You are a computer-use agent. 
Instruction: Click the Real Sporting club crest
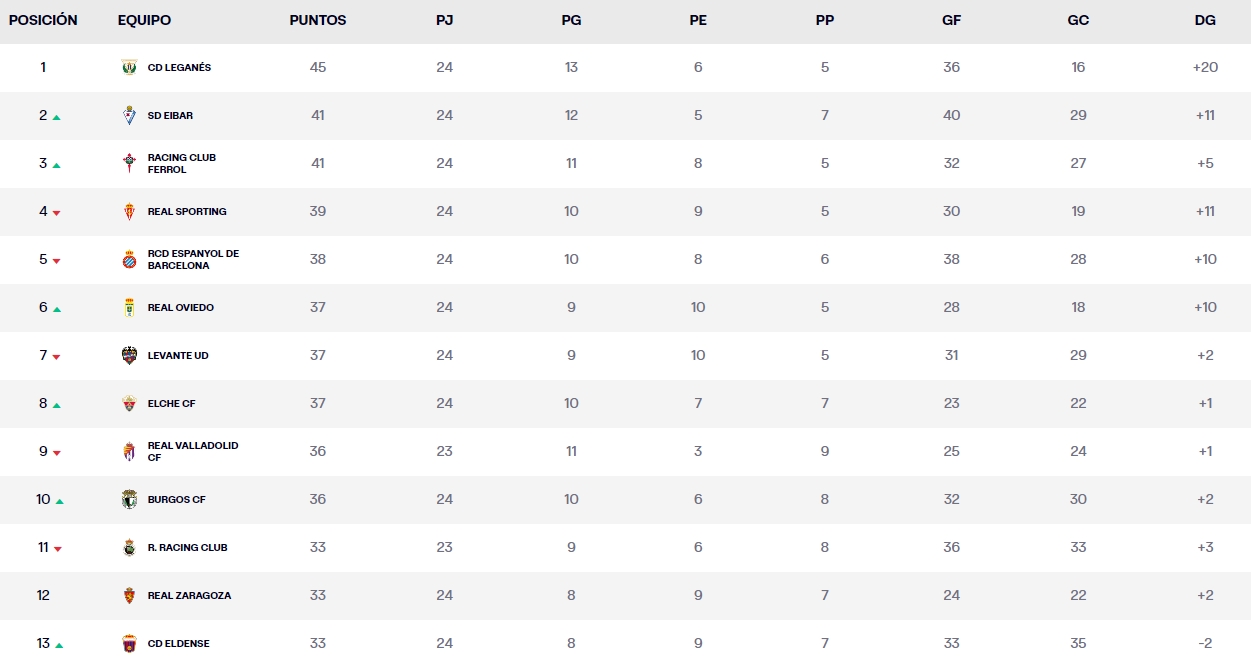click(128, 211)
